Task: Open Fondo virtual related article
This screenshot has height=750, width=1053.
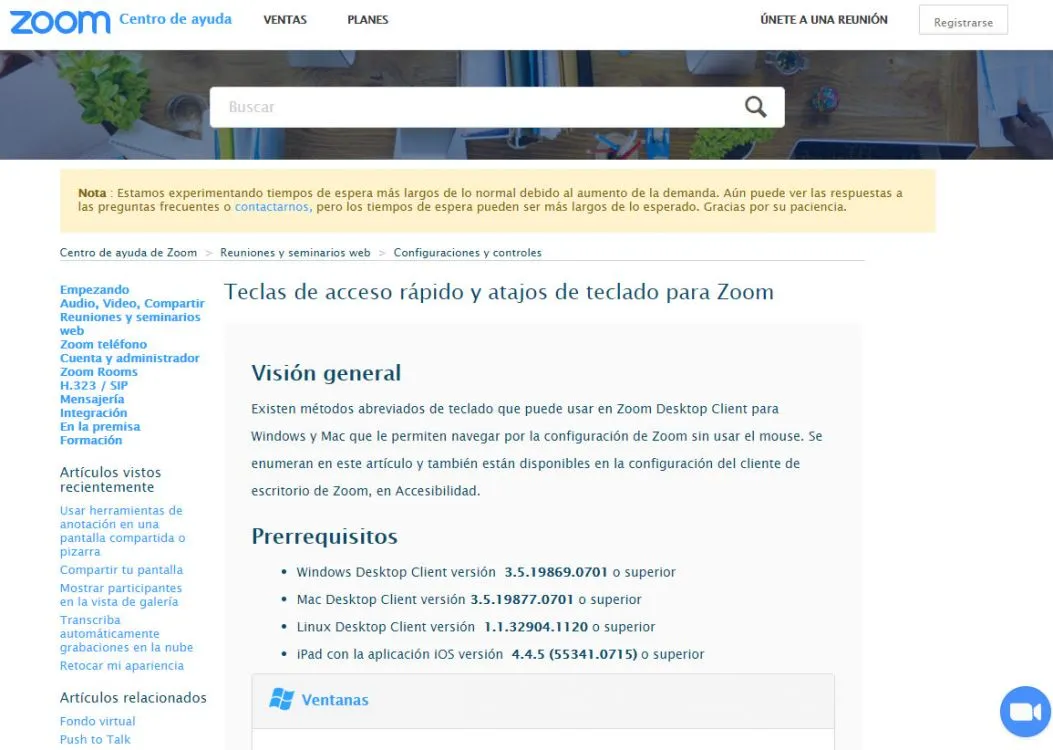Action: point(97,720)
